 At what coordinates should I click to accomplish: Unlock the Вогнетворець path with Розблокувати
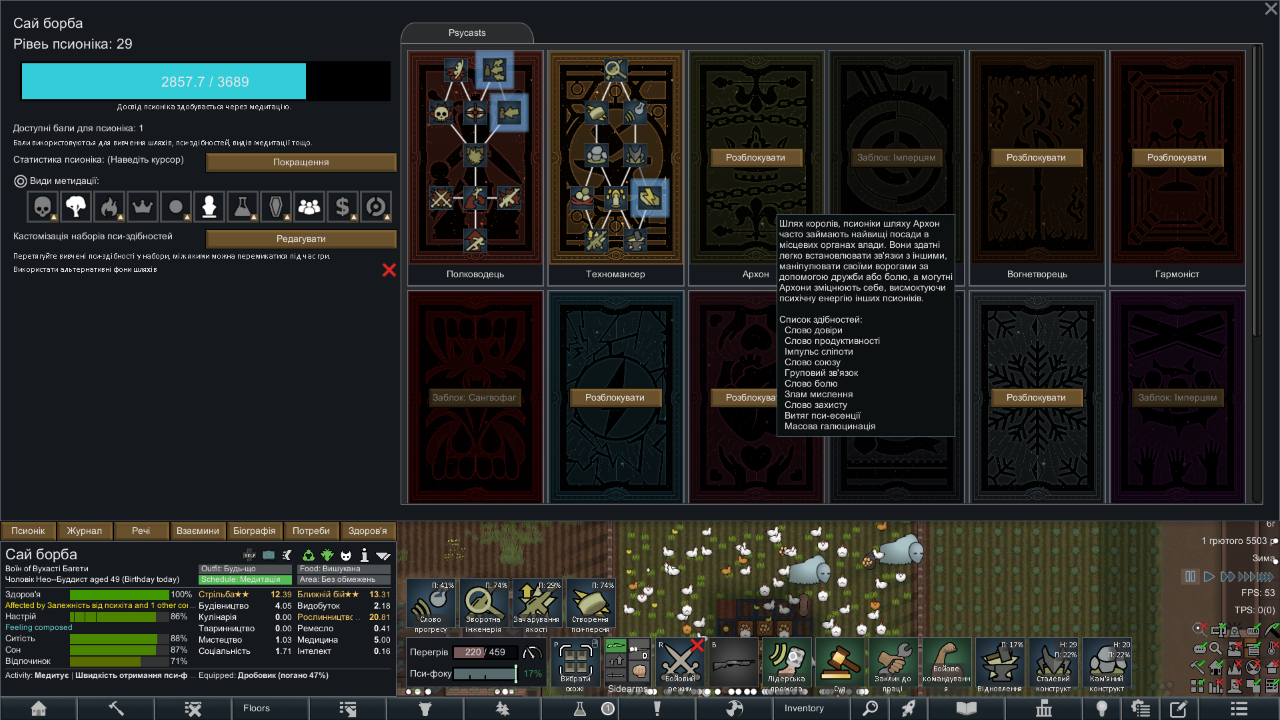coord(1036,158)
